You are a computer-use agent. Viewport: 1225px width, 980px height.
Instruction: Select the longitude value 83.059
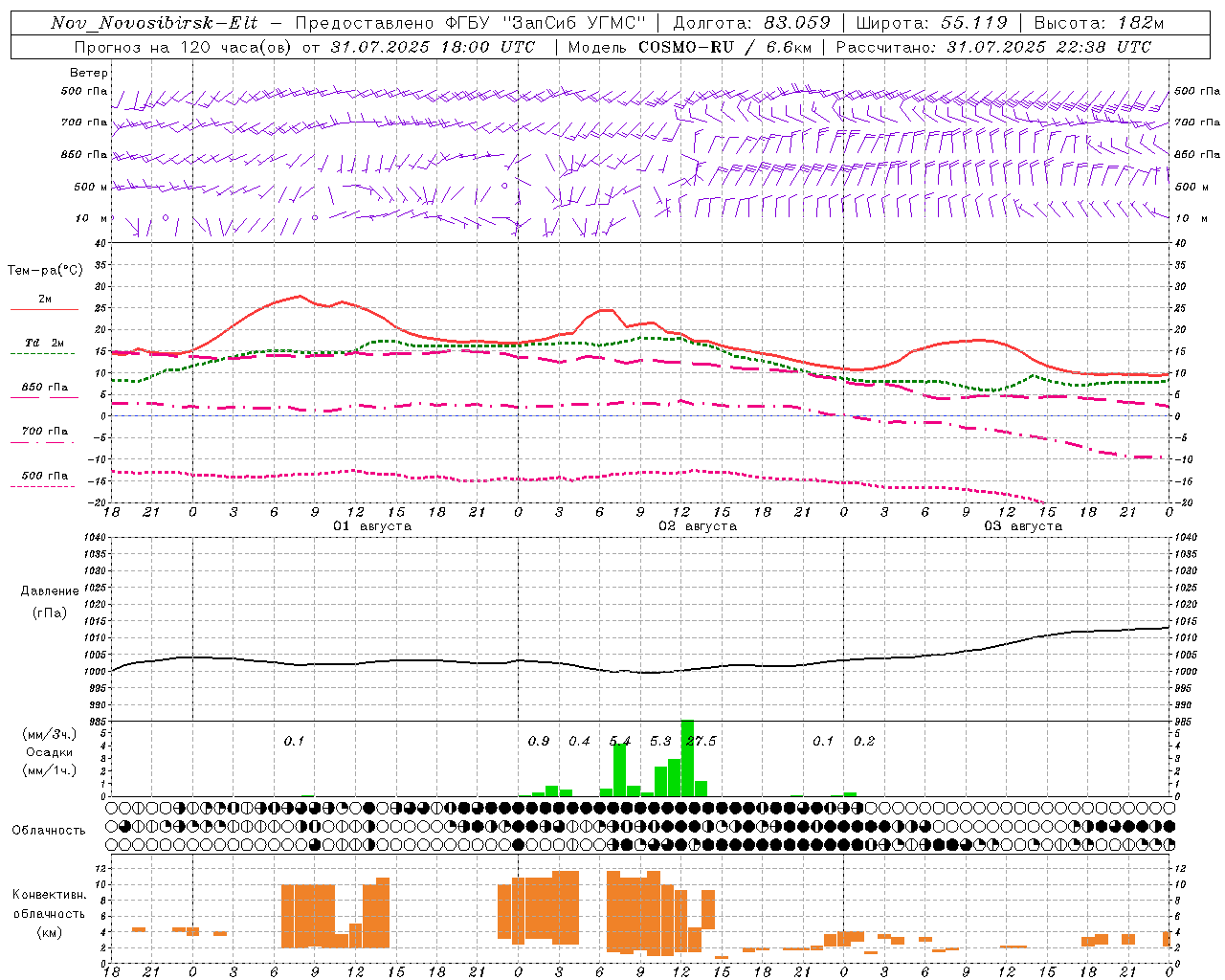click(x=797, y=23)
